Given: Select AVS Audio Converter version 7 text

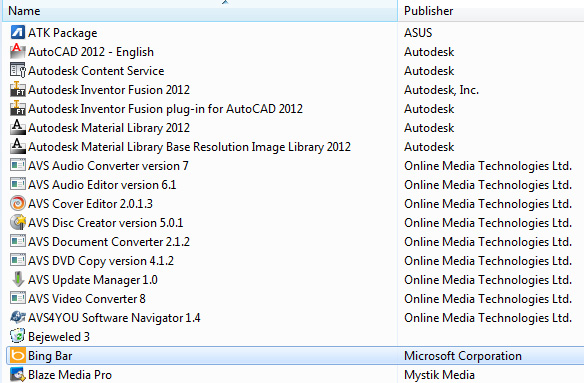Looking at the screenshot, I should (108, 166).
